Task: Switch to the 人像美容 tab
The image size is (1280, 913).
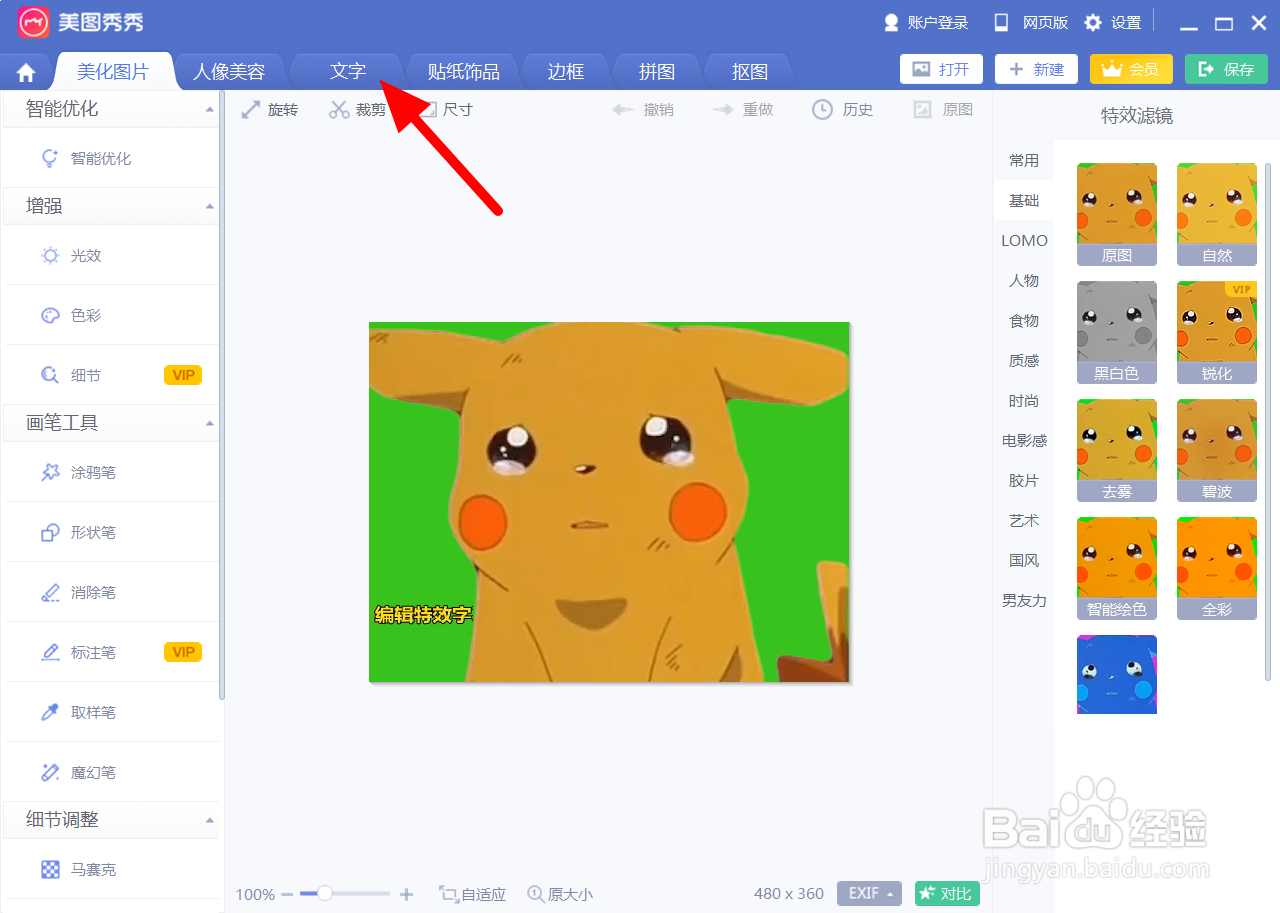Action: pyautogui.click(x=229, y=72)
